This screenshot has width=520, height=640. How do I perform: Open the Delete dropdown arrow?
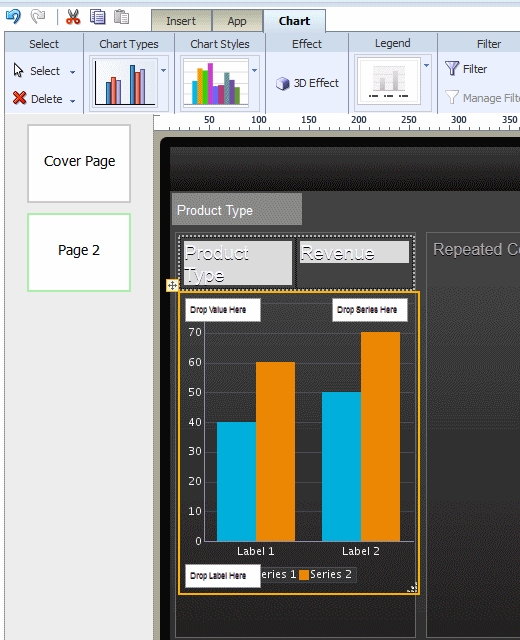click(73, 101)
